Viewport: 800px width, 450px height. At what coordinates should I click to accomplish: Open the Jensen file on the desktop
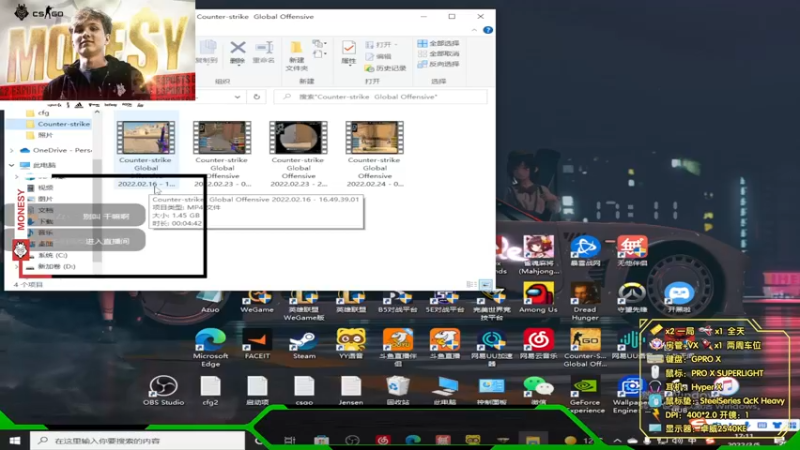pyautogui.click(x=351, y=390)
